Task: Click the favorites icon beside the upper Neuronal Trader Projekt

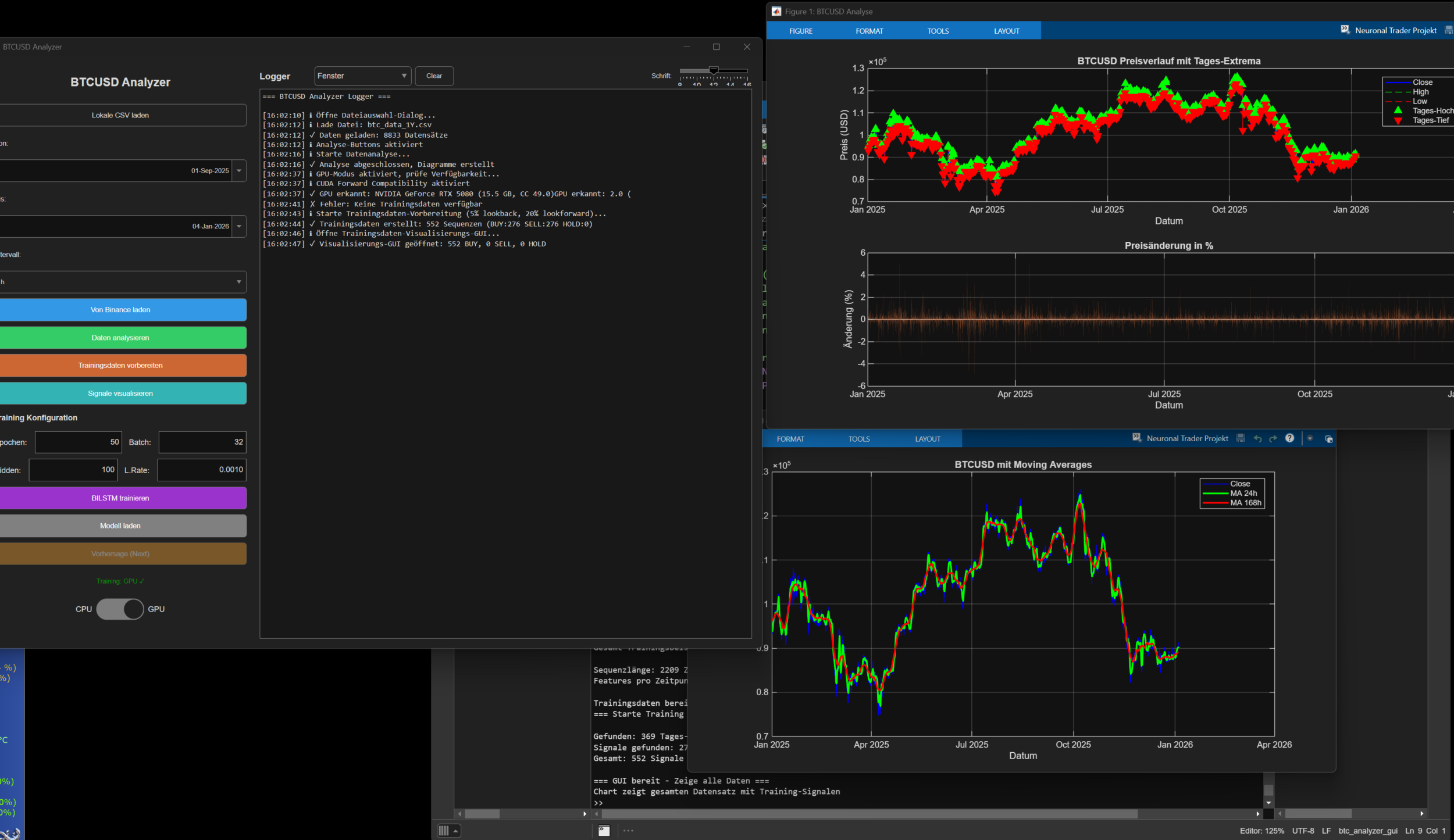Action: click(1345, 30)
